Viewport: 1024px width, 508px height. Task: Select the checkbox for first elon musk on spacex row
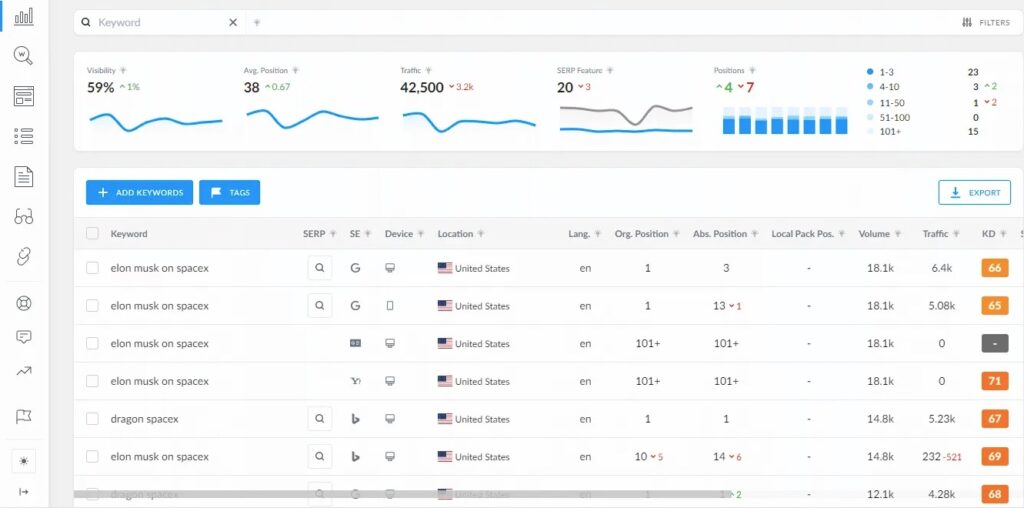pos(92,268)
